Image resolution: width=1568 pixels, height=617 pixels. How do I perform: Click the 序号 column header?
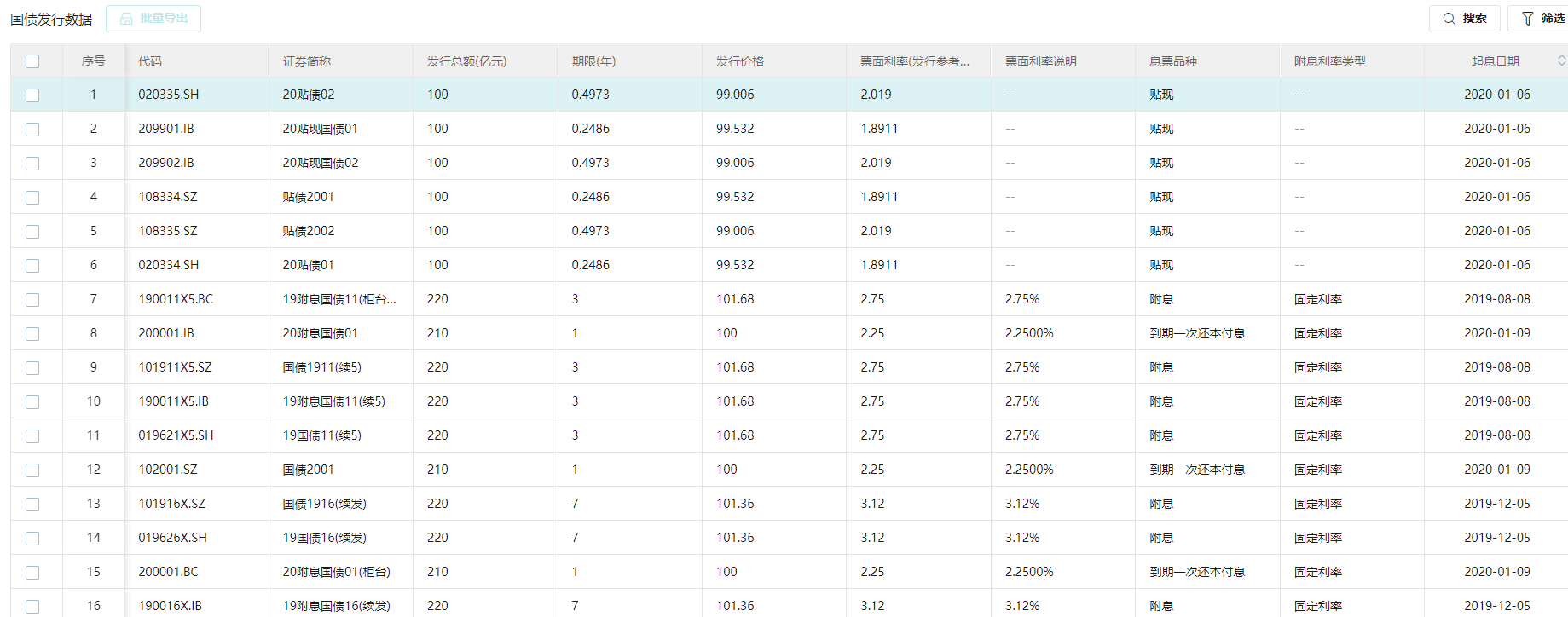[x=94, y=61]
